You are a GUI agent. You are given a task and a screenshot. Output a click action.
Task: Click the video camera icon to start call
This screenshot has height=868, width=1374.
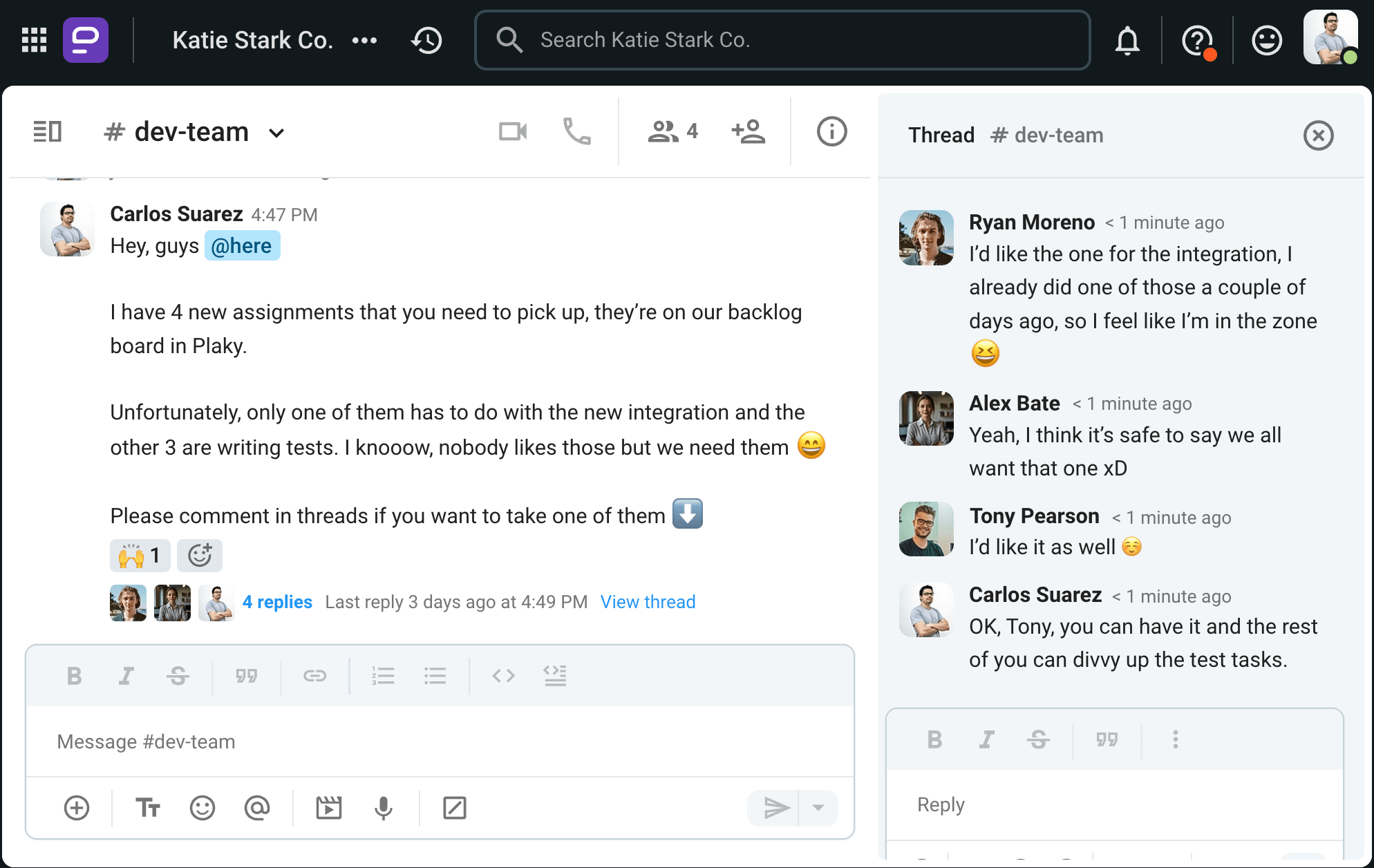(x=513, y=131)
